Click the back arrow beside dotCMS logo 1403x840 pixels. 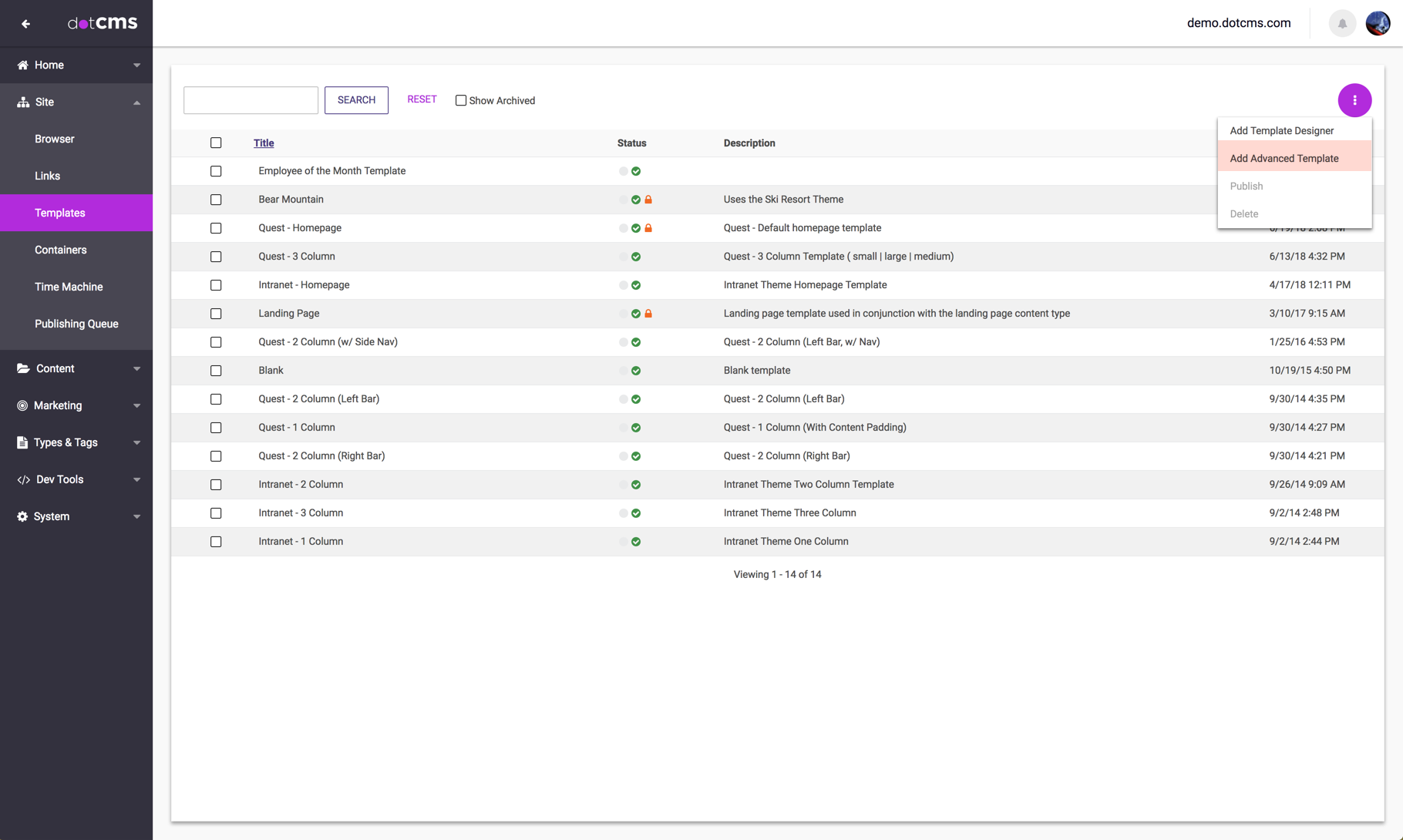pyautogui.click(x=26, y=24)
